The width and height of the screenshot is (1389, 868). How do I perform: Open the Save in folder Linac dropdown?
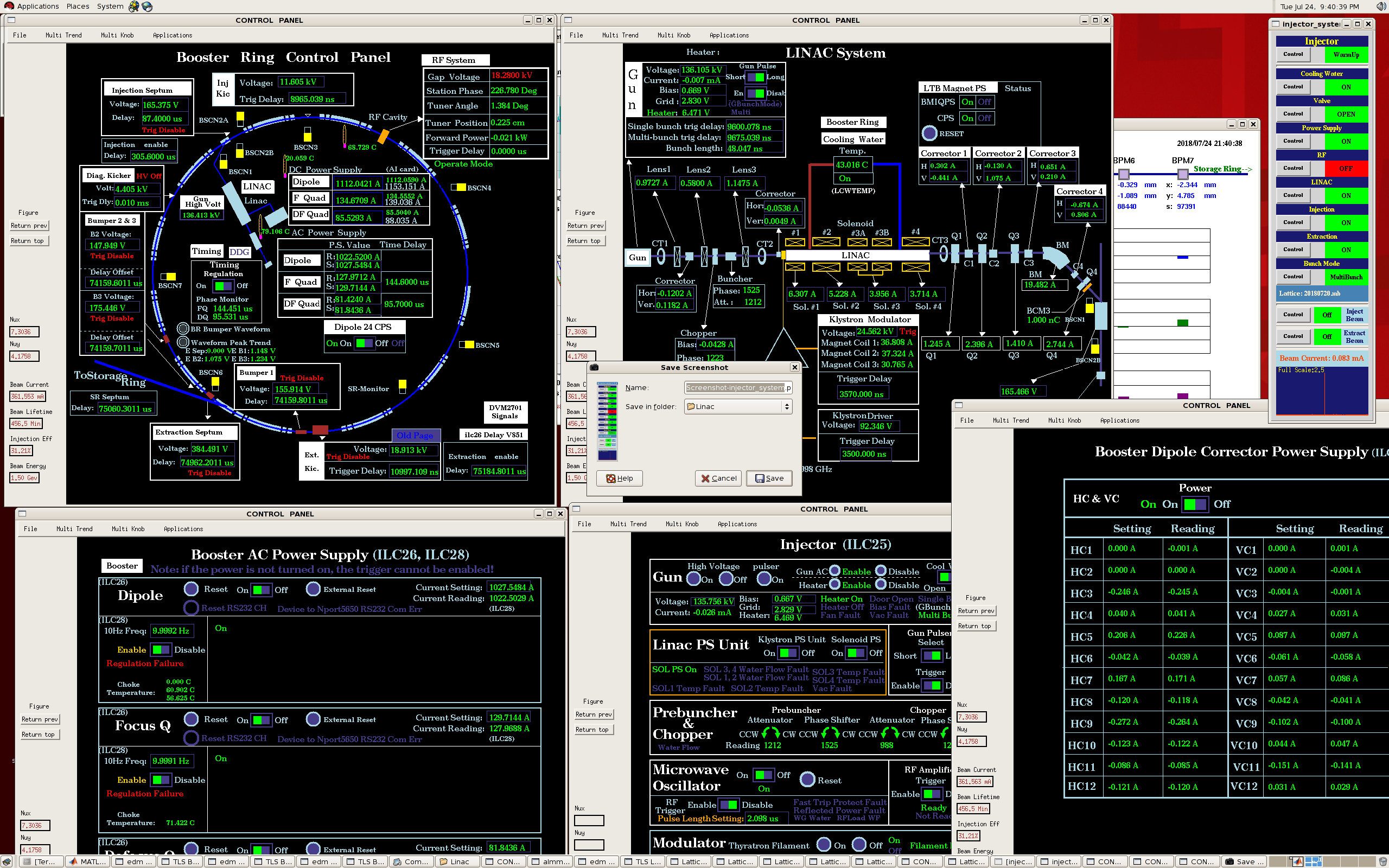coord(738,406)
